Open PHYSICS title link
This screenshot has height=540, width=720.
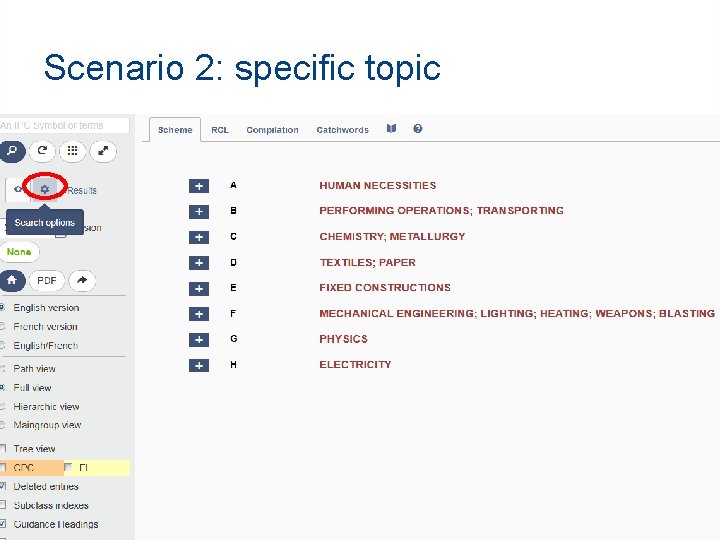(343, 339)
